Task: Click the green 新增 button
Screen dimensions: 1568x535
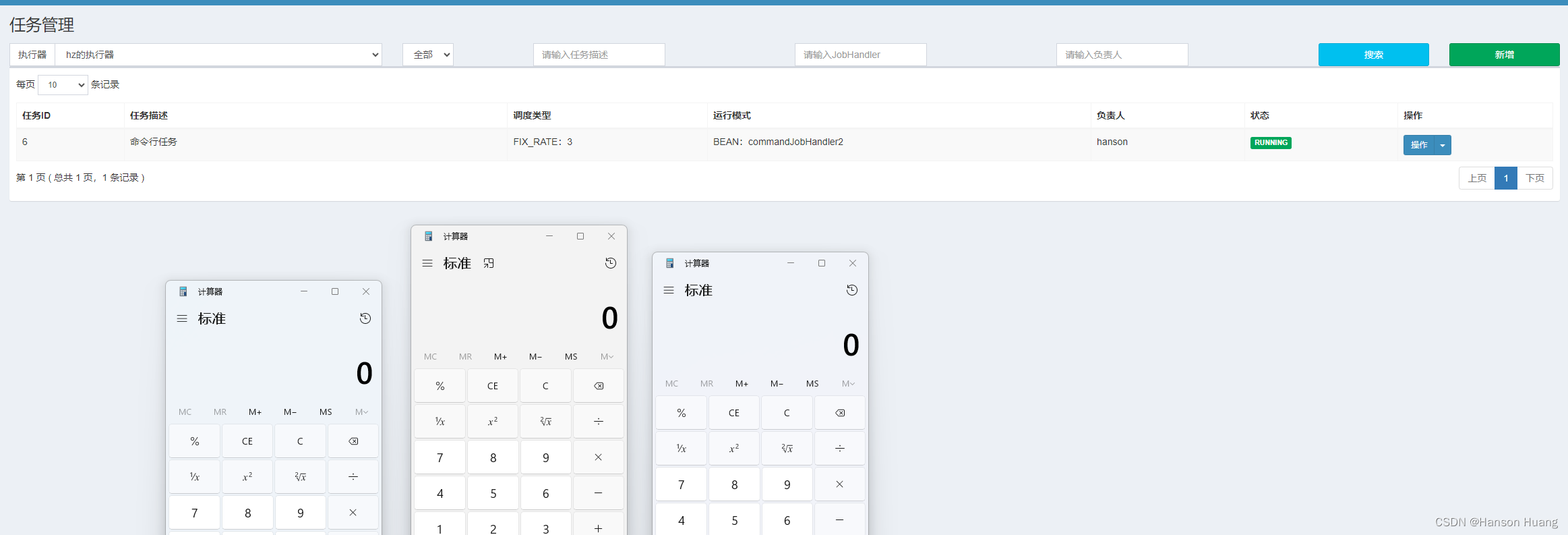Action: point(1505,55)
